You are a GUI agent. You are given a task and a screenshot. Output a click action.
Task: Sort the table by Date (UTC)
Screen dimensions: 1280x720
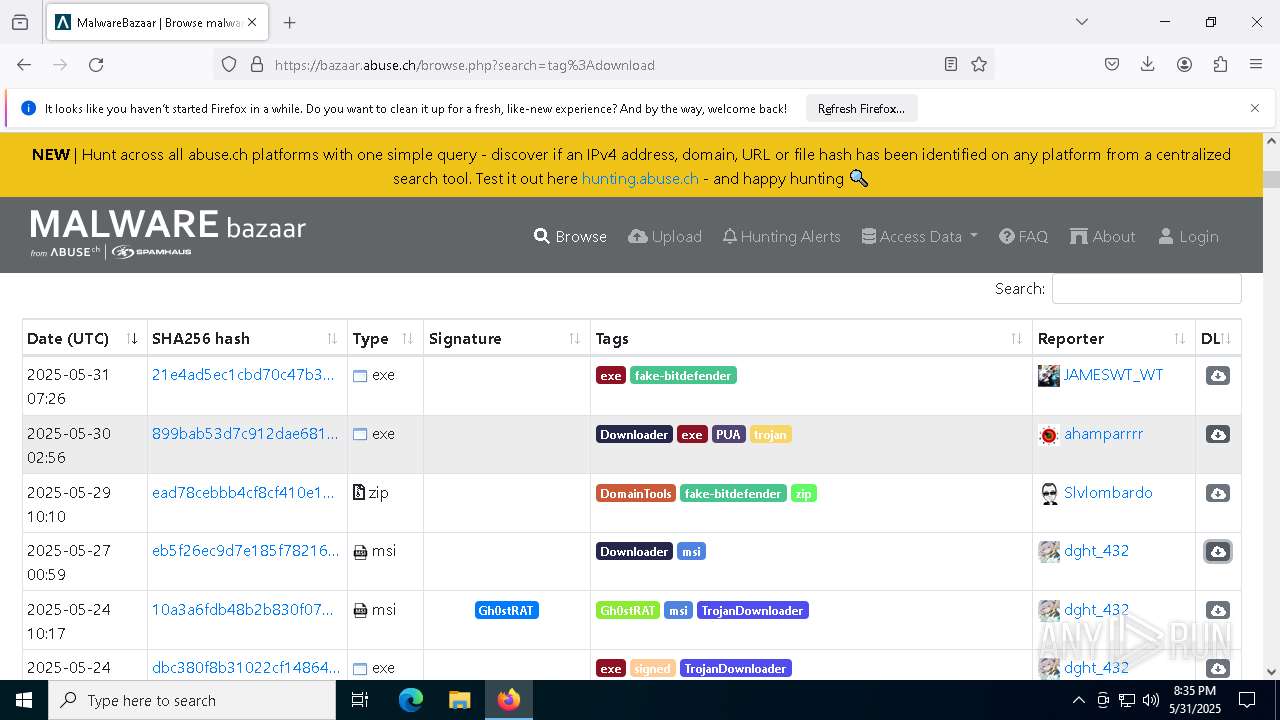click(x=85, y=339)
